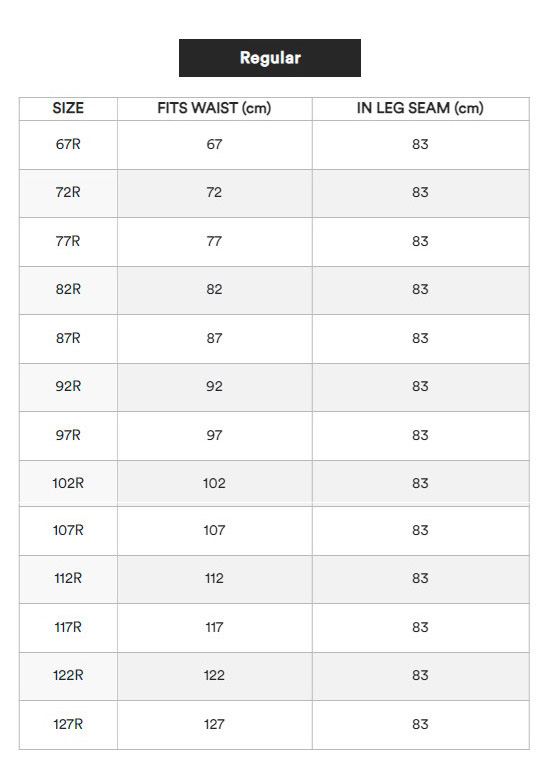Click the 87R size cell
550x773 pixels.
tap(68, 339)
